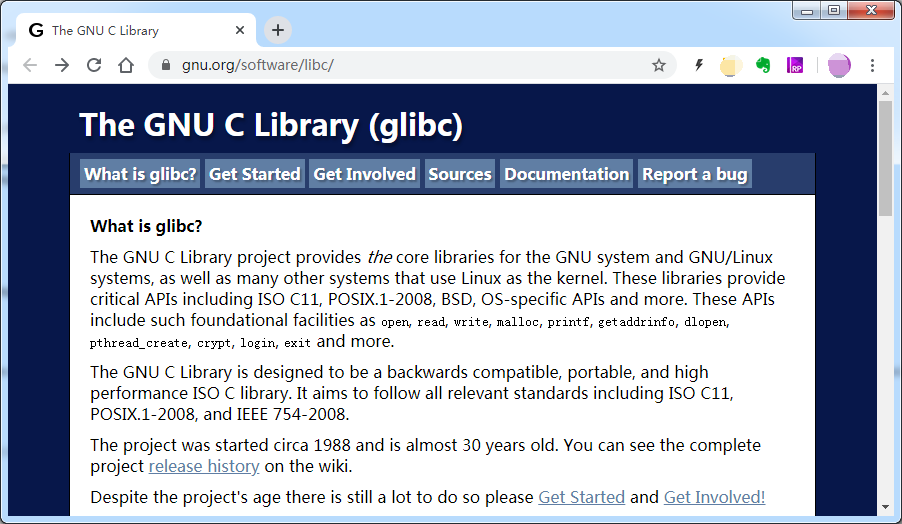Image resolution: width=902 pixels, height=524 pixels.
Task: Bookmark this page with the star
Action: click(659, 65)
